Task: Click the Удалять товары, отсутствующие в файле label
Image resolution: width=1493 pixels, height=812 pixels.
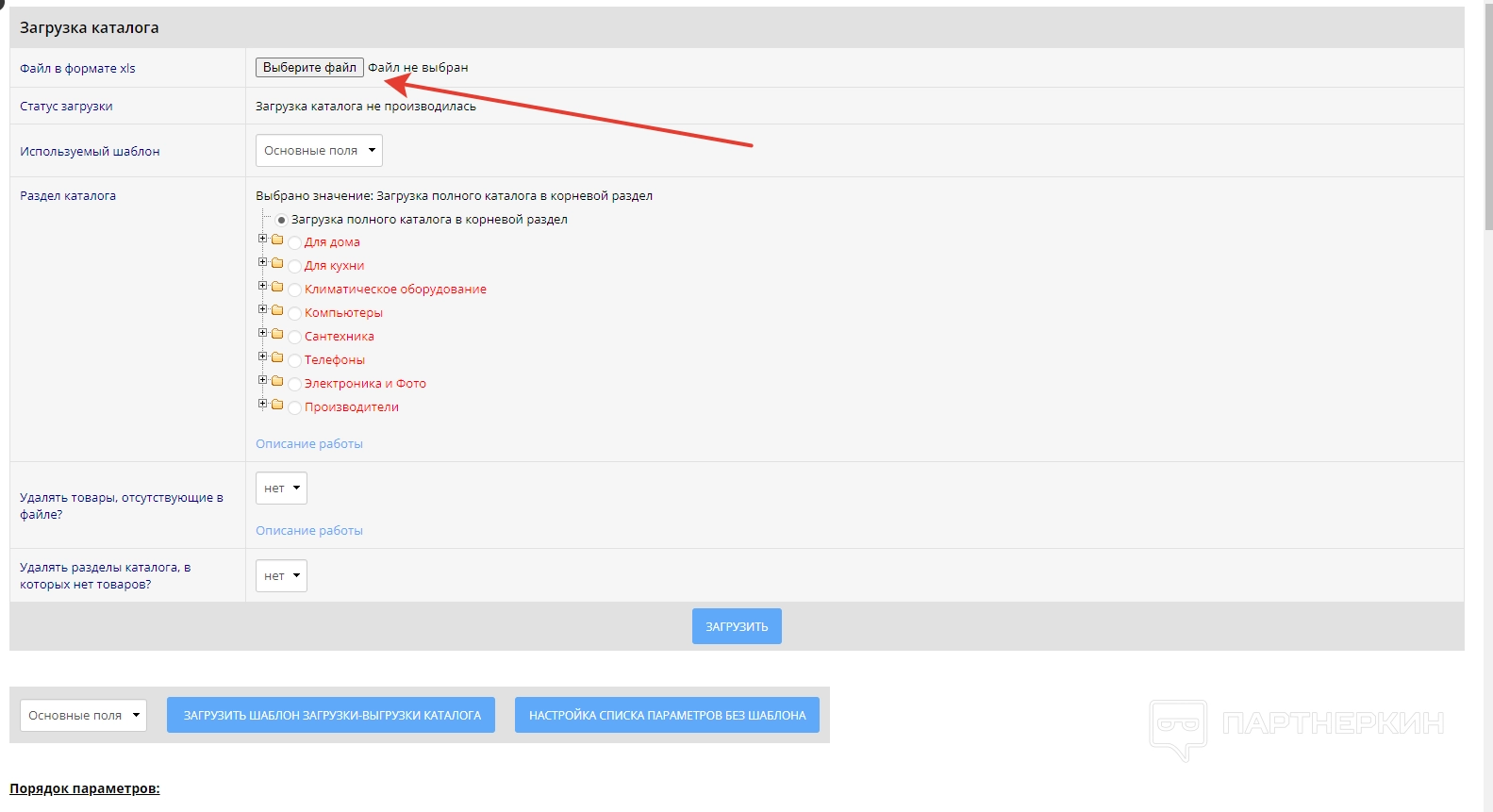Action: tap(122, 505)
